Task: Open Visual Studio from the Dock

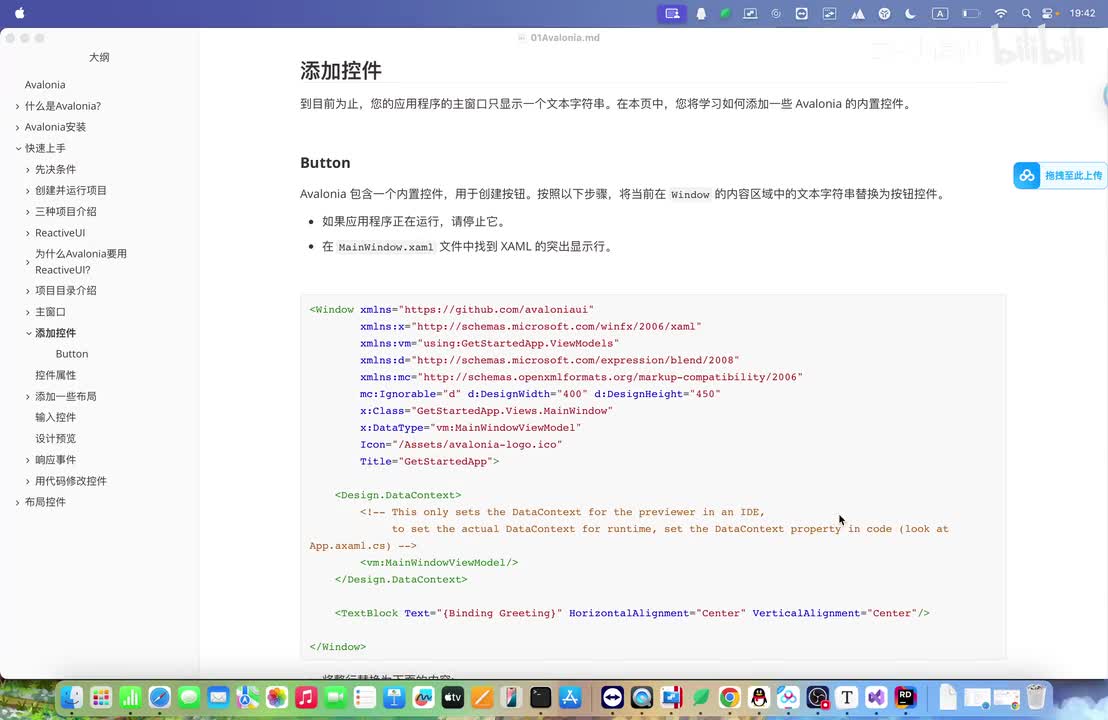Action: (x=876, y=698)
